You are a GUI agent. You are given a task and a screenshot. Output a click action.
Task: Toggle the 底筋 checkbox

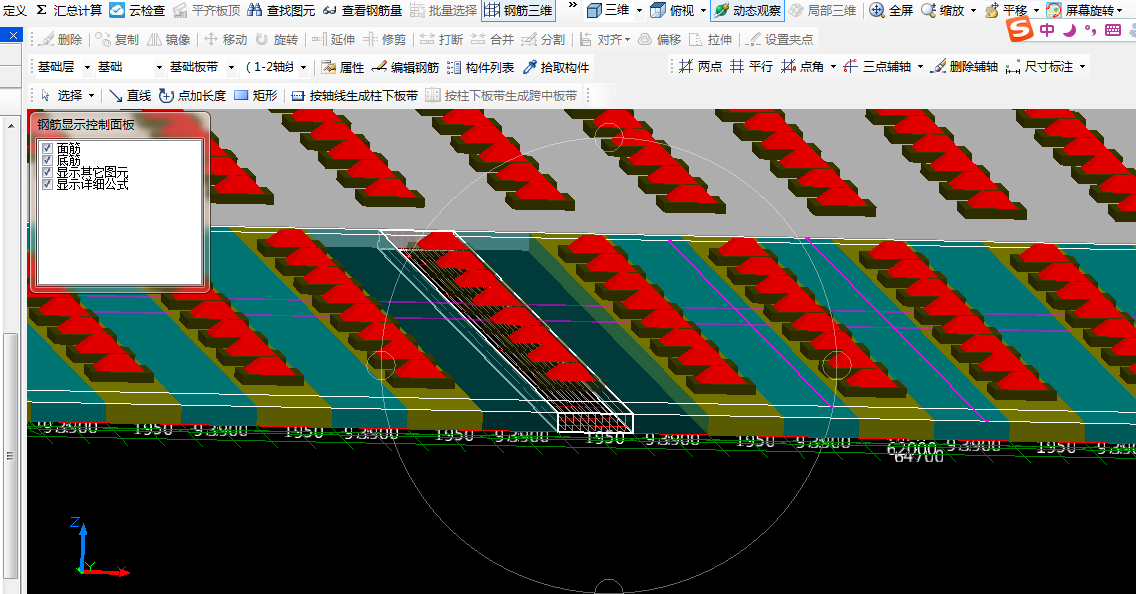point(48,160)
